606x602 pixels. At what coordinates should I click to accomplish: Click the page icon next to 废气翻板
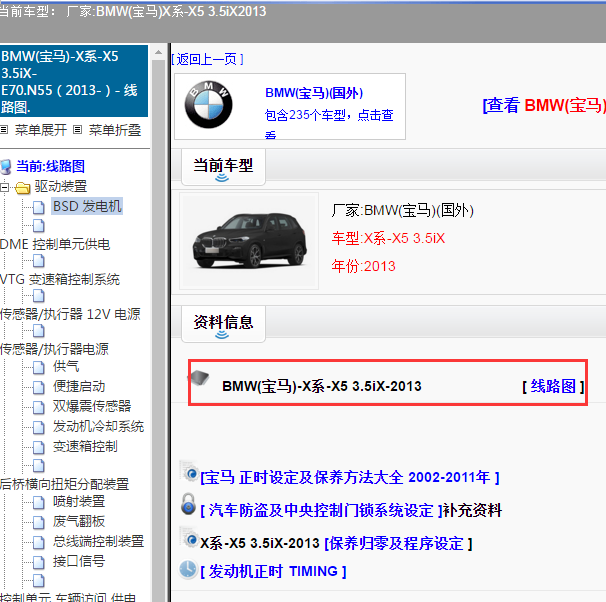(x=38, y=522)
